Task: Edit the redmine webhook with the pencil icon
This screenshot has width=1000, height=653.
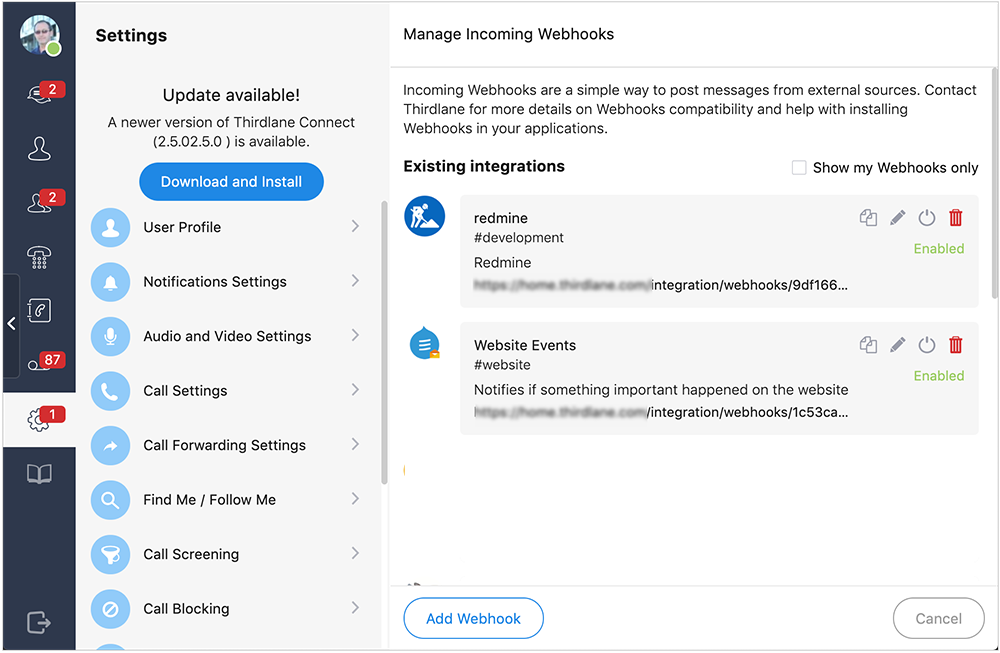Action: [x=897, y=217]
